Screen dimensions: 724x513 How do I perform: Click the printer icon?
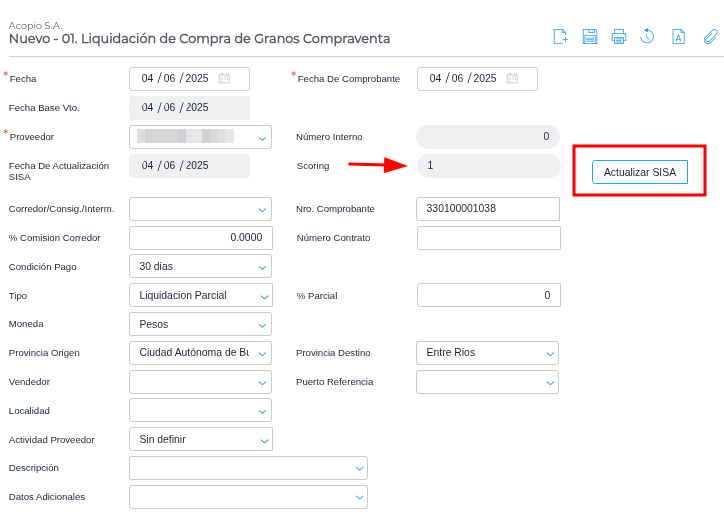[619, 37]
